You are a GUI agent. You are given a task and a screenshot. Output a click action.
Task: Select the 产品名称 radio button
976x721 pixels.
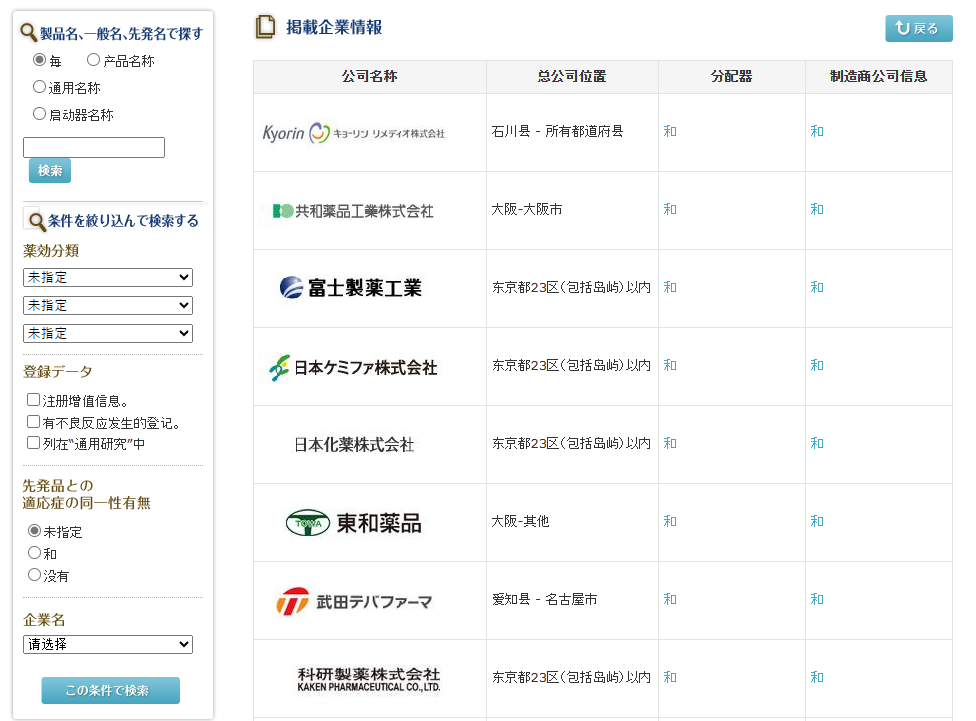[x=94, y=60]
